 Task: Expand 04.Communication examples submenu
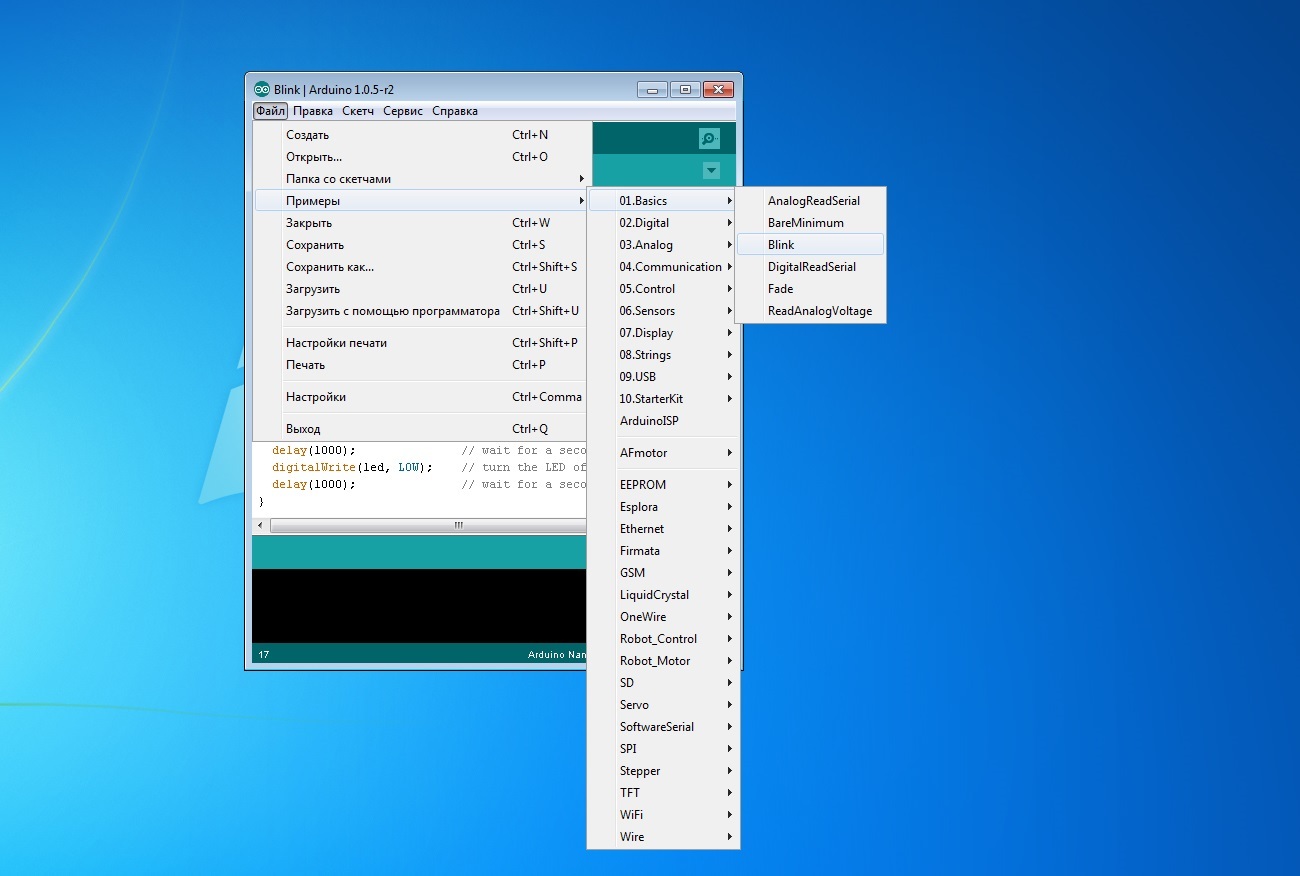coord(663,267)
